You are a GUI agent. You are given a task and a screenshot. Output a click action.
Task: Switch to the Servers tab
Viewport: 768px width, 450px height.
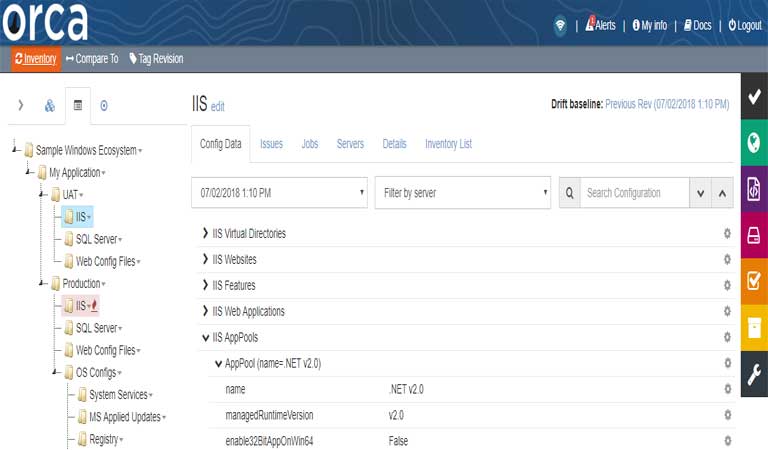(350, 144)
